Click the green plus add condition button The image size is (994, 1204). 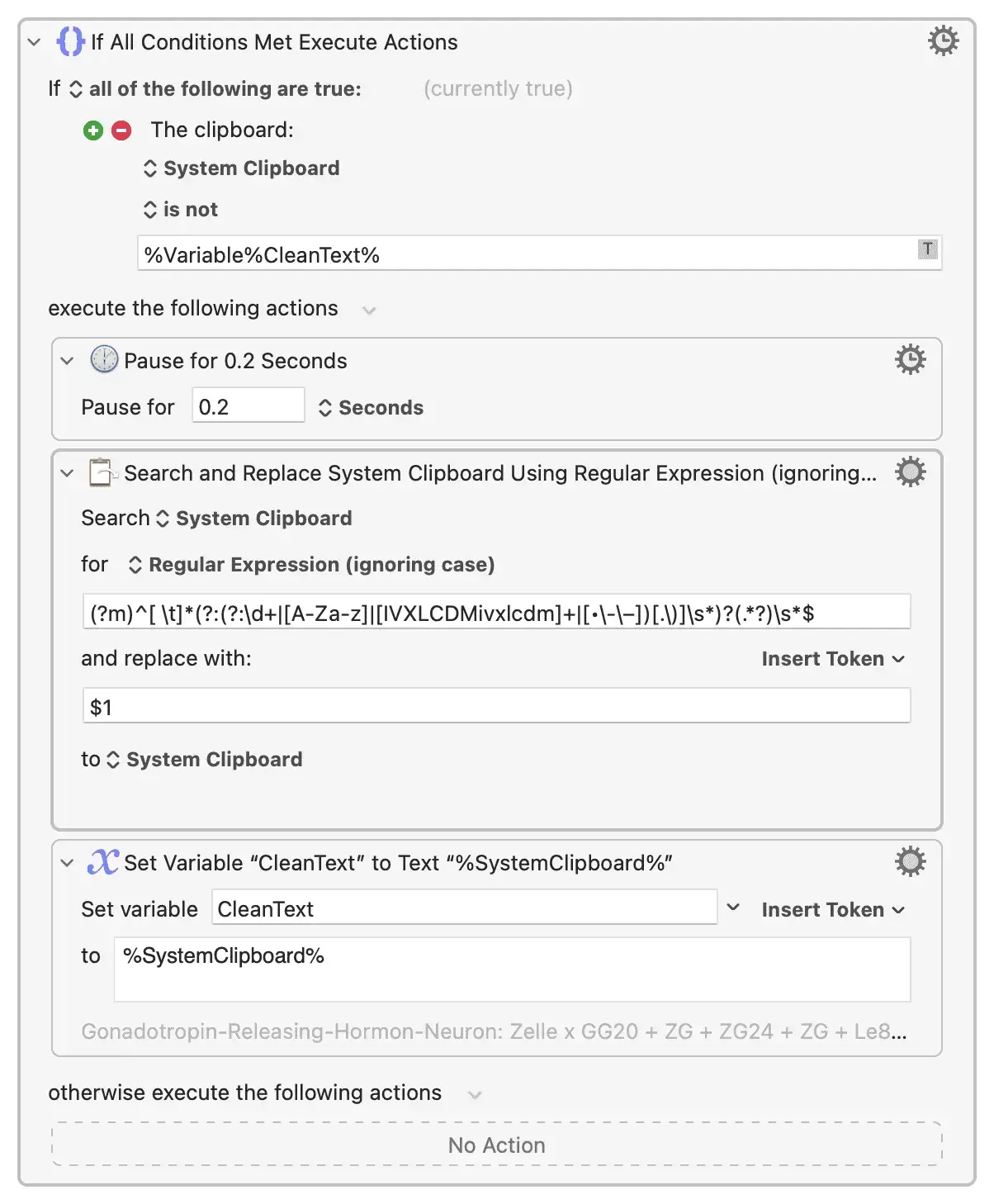coord(93,130)
